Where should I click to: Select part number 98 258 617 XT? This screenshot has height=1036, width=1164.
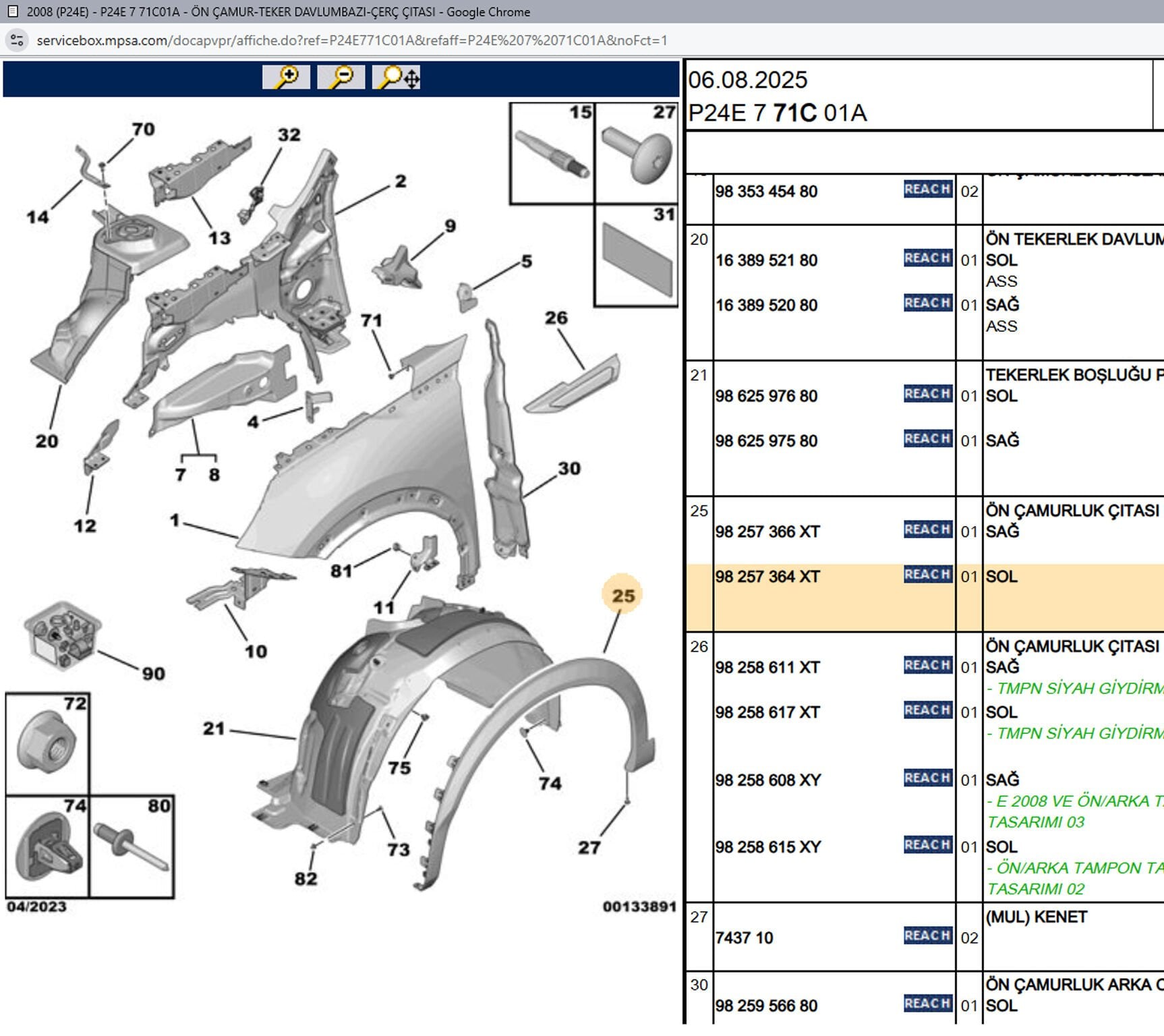767,713
